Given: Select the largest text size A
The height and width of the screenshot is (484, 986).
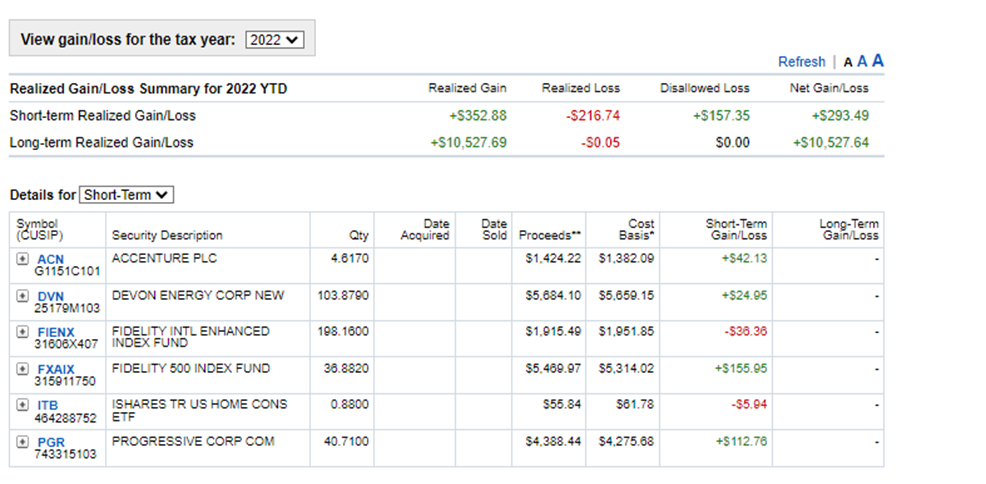Looking at the screenshot, I should click(x=877, y=61).
